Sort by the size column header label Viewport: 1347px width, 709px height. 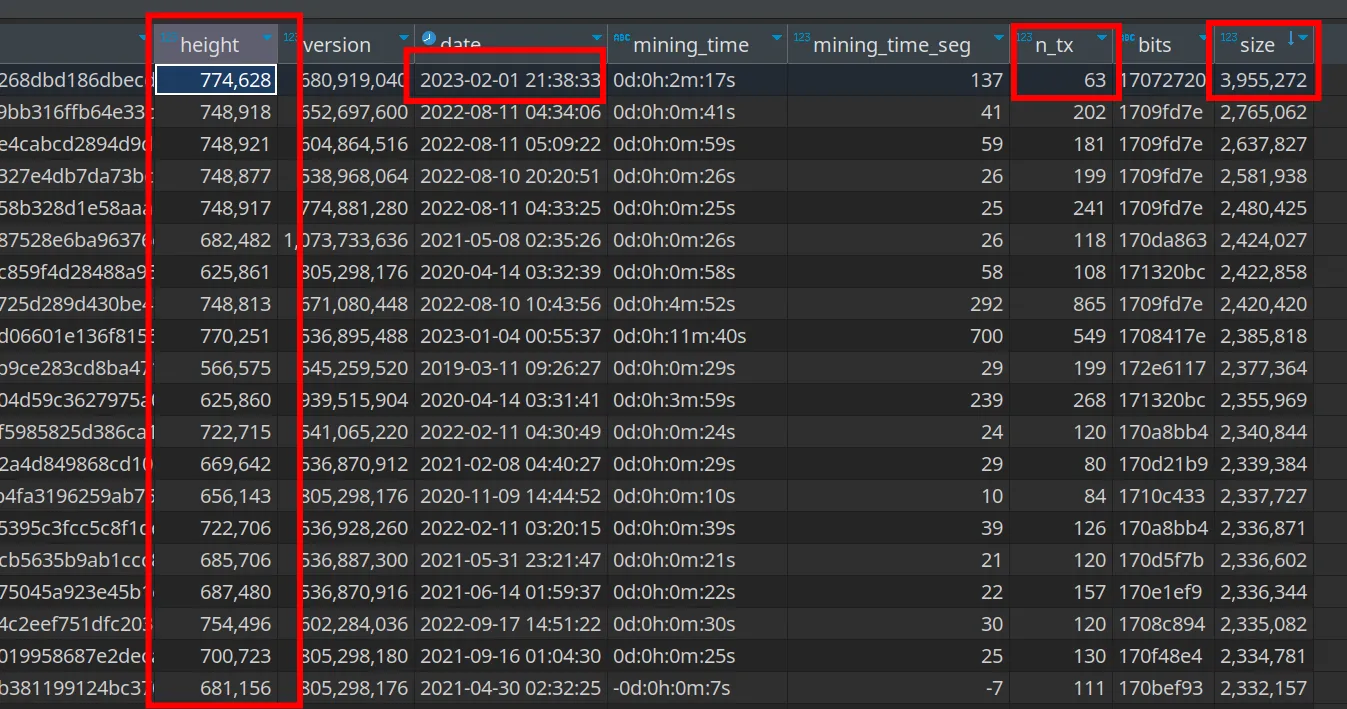pos(1257,45)
